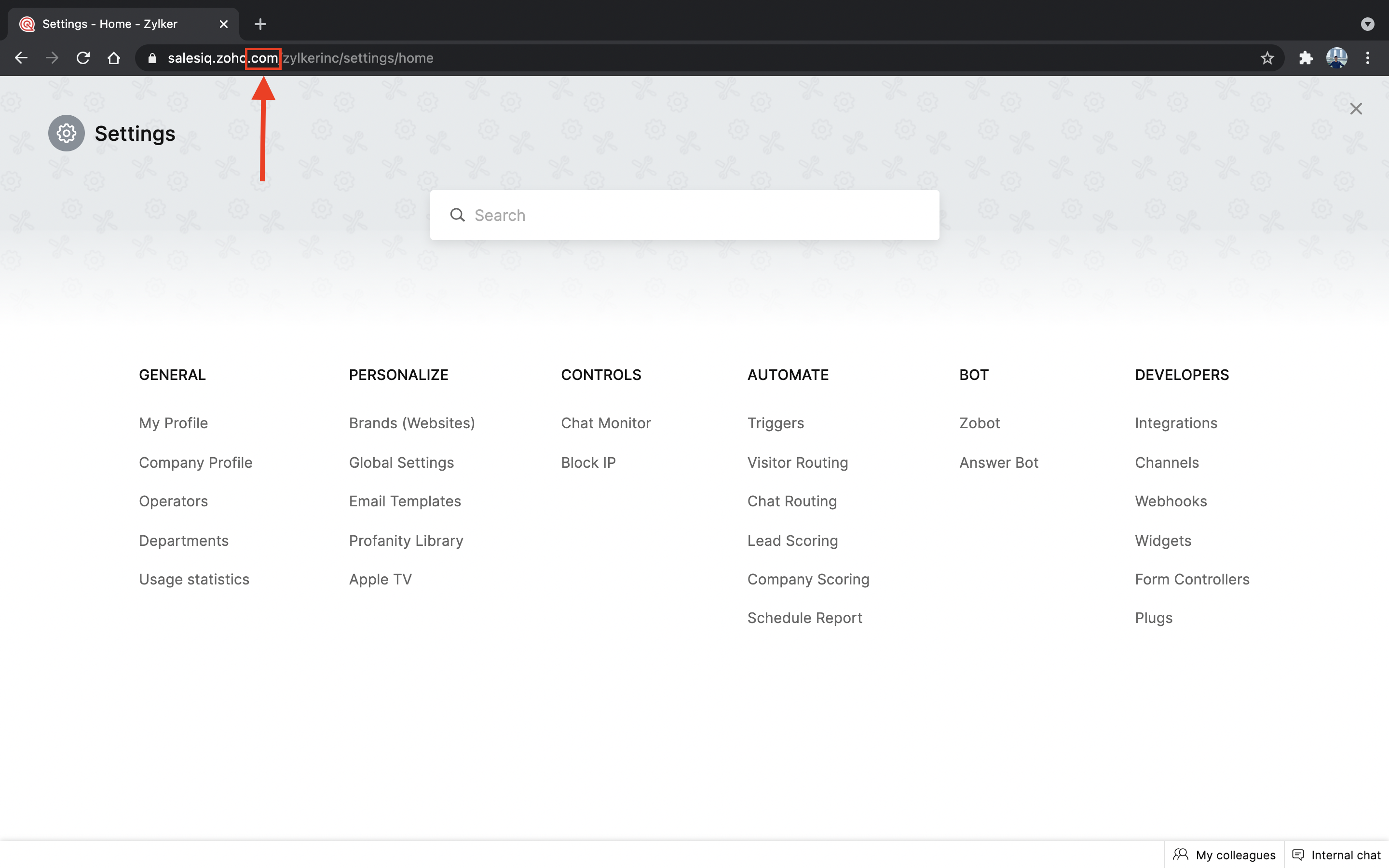
Task: Open My colleagues panel
Action: [x=1224, y=855]
